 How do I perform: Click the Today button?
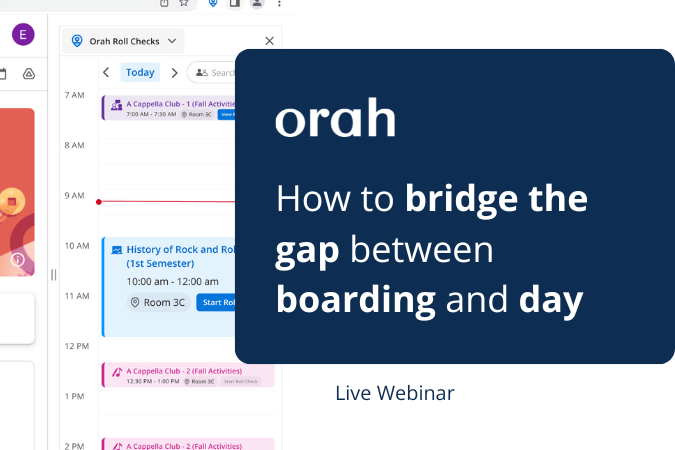pyautogui.click(x=140, y=72)
